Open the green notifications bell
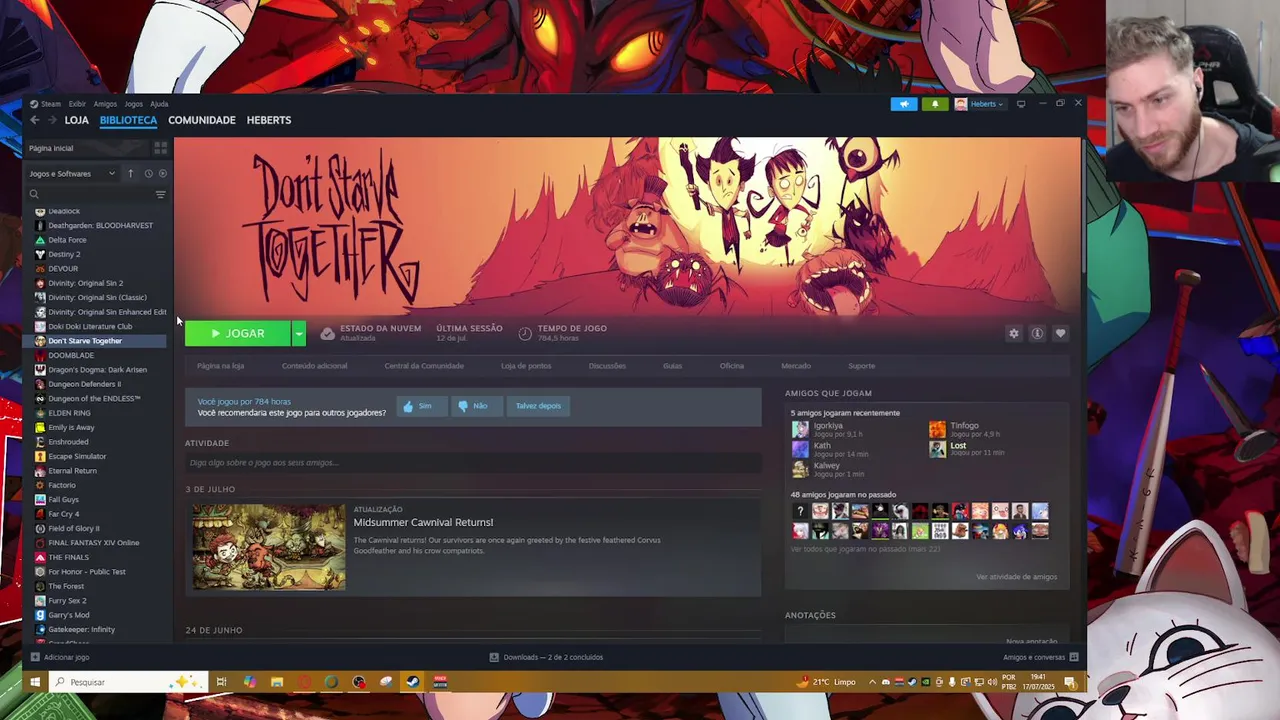Viewport: 1280px width, 720px height. [x=935, y=104]
